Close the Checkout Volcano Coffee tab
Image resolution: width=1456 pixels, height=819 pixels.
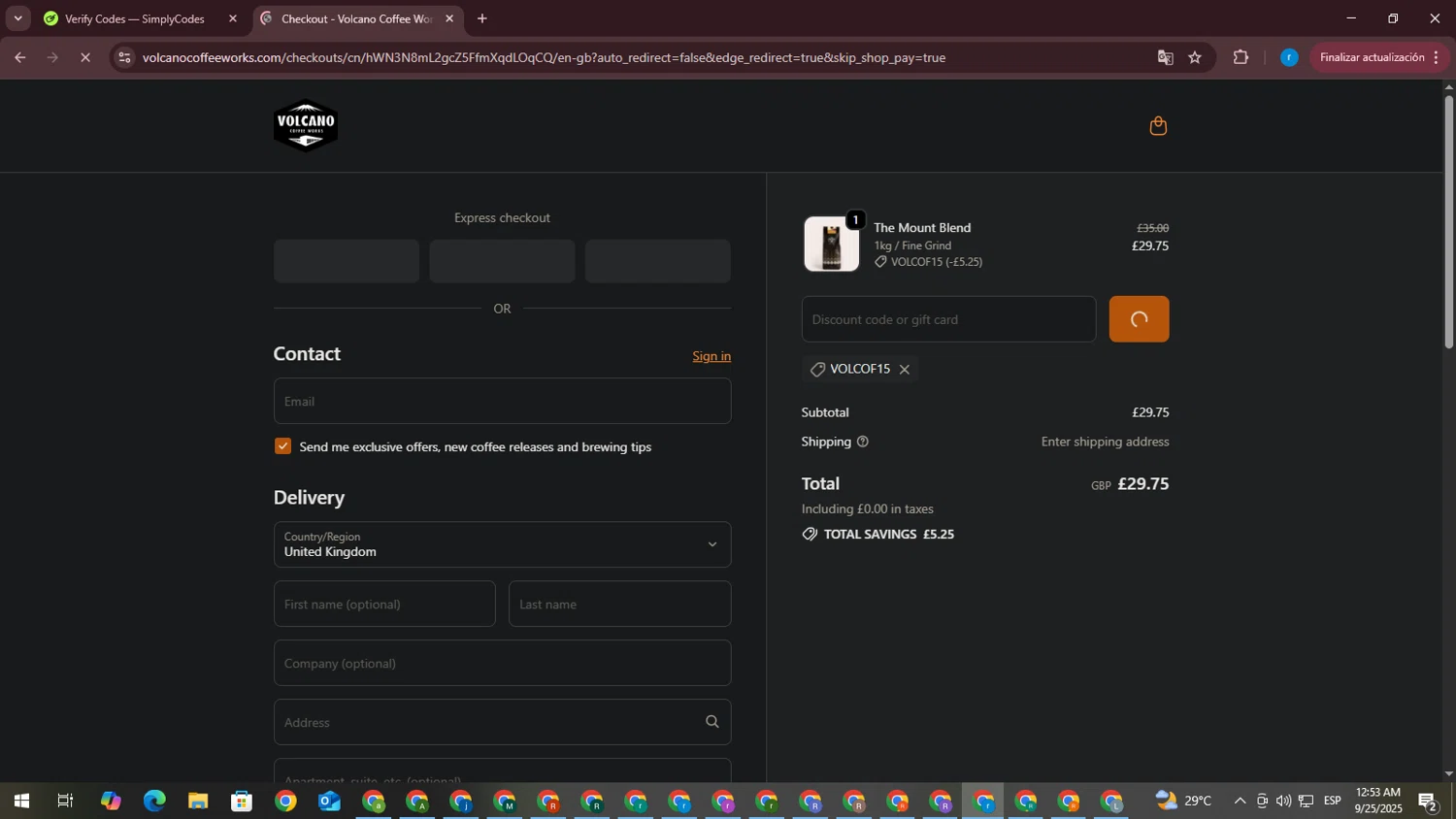pyautogui.click(x=449, y=18)
